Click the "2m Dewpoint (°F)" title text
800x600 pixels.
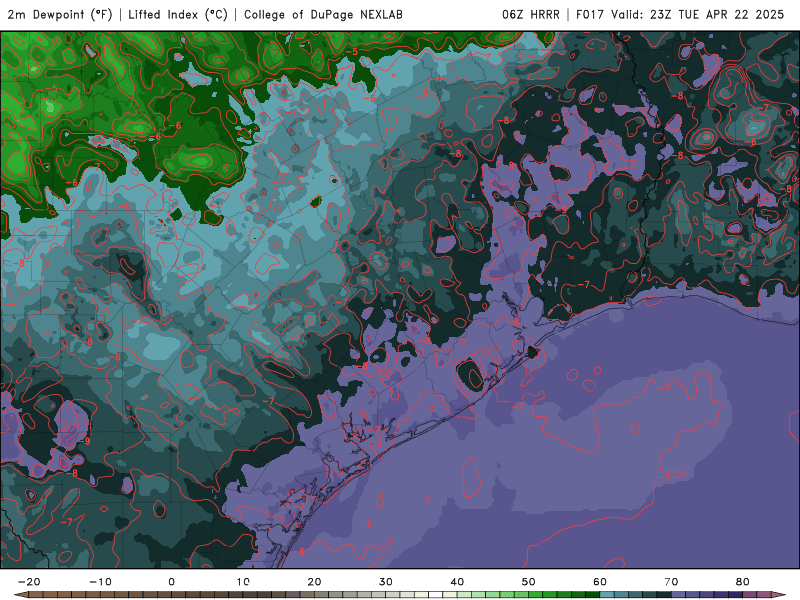tap(60, 15)
